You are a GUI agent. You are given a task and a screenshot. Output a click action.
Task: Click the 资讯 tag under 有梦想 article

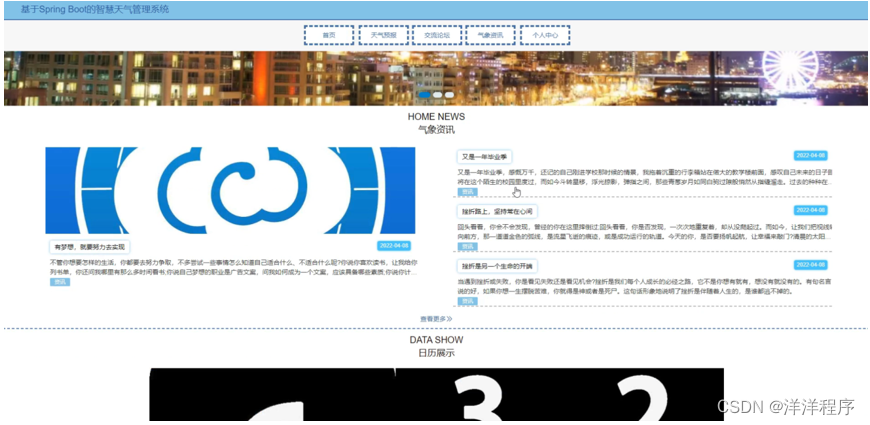(x=60, y=282)
